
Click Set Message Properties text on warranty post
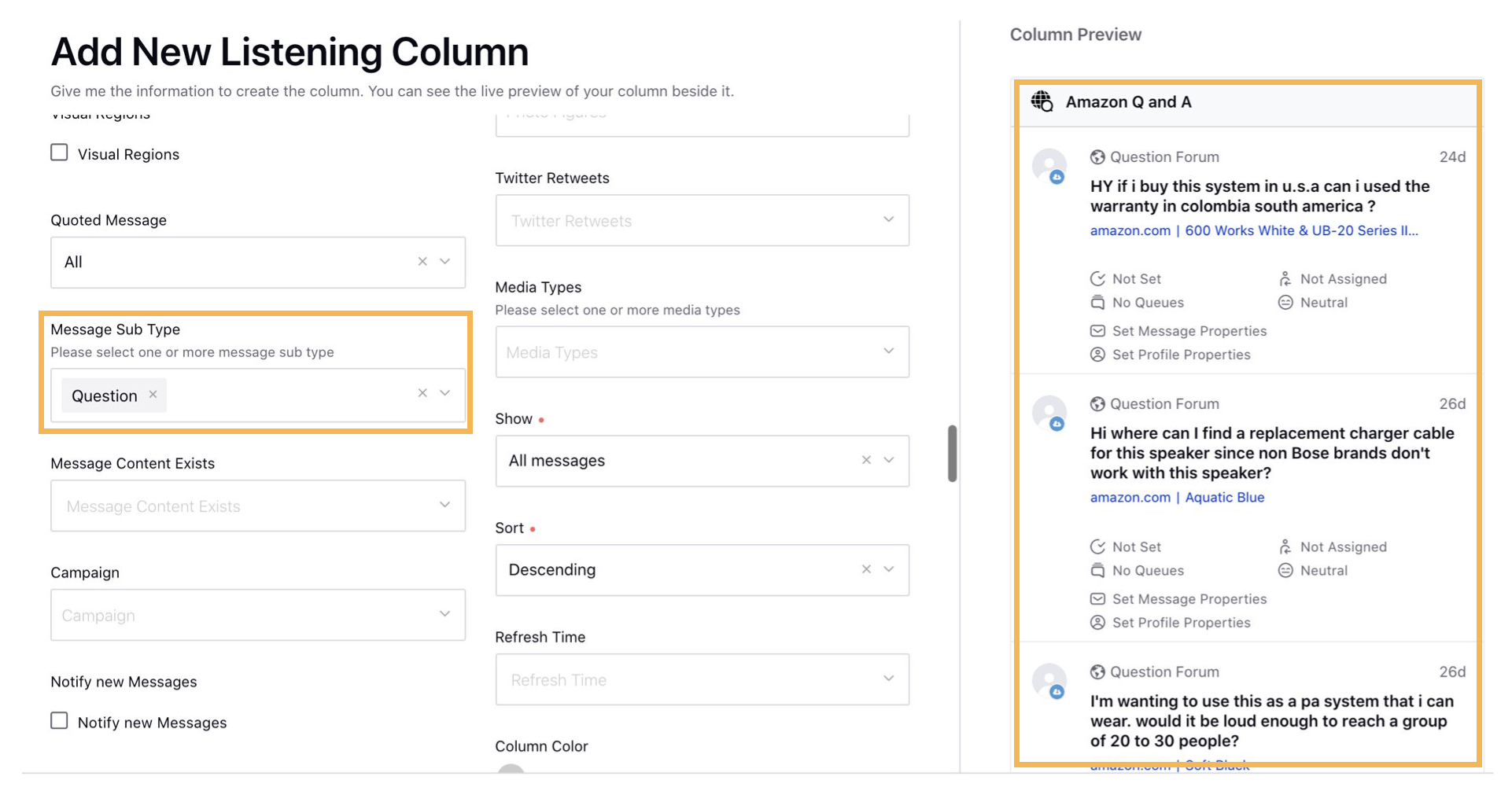[x=1189, y=331]
